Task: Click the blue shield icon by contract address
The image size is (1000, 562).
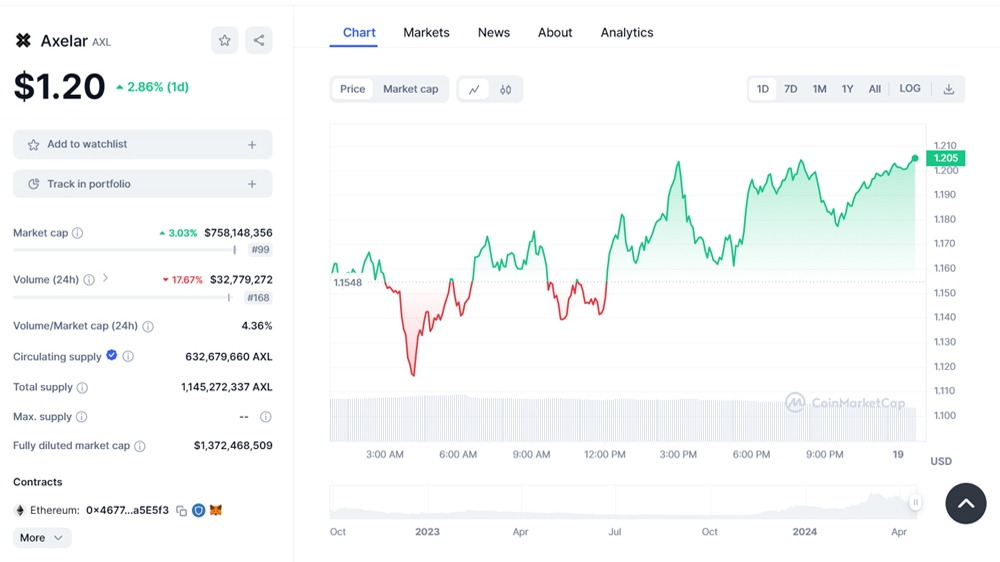Action: point(198,510)
